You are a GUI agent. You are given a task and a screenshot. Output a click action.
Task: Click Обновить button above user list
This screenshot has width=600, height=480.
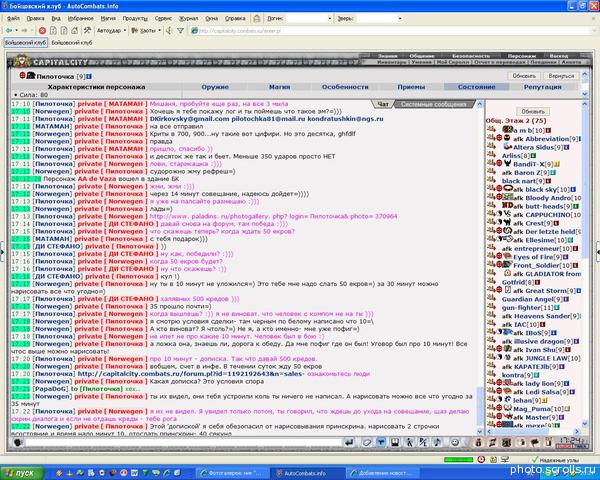(533, 111)
